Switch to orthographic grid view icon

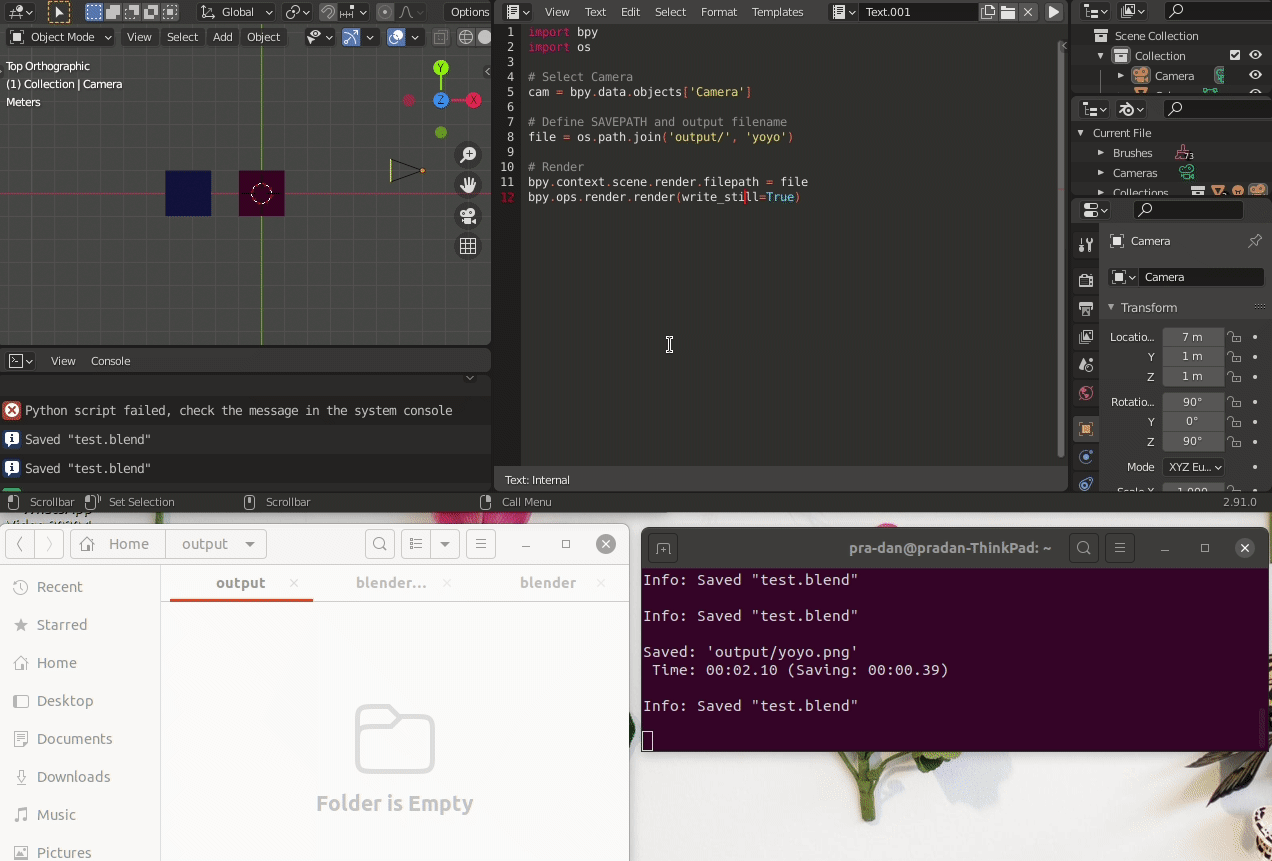pos(468,246)
